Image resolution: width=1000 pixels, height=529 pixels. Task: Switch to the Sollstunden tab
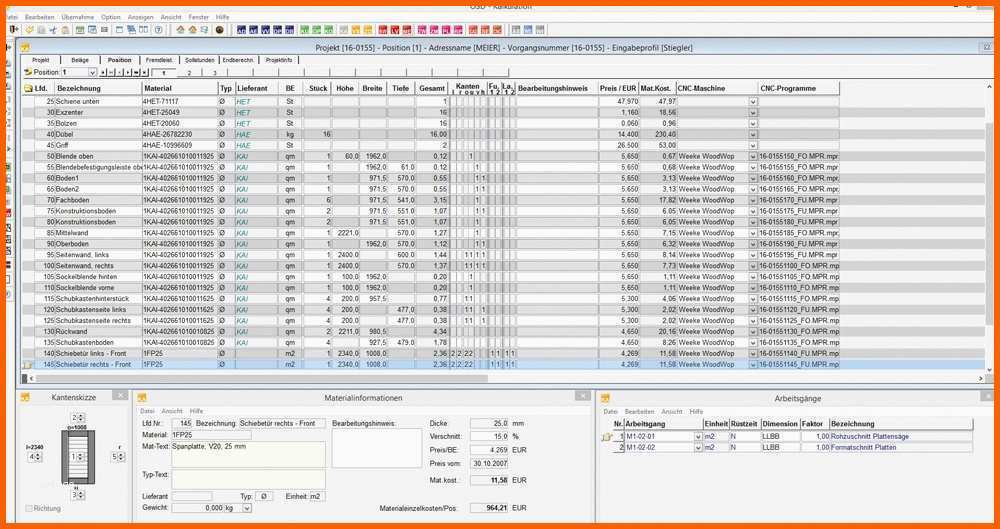point(198,60)
